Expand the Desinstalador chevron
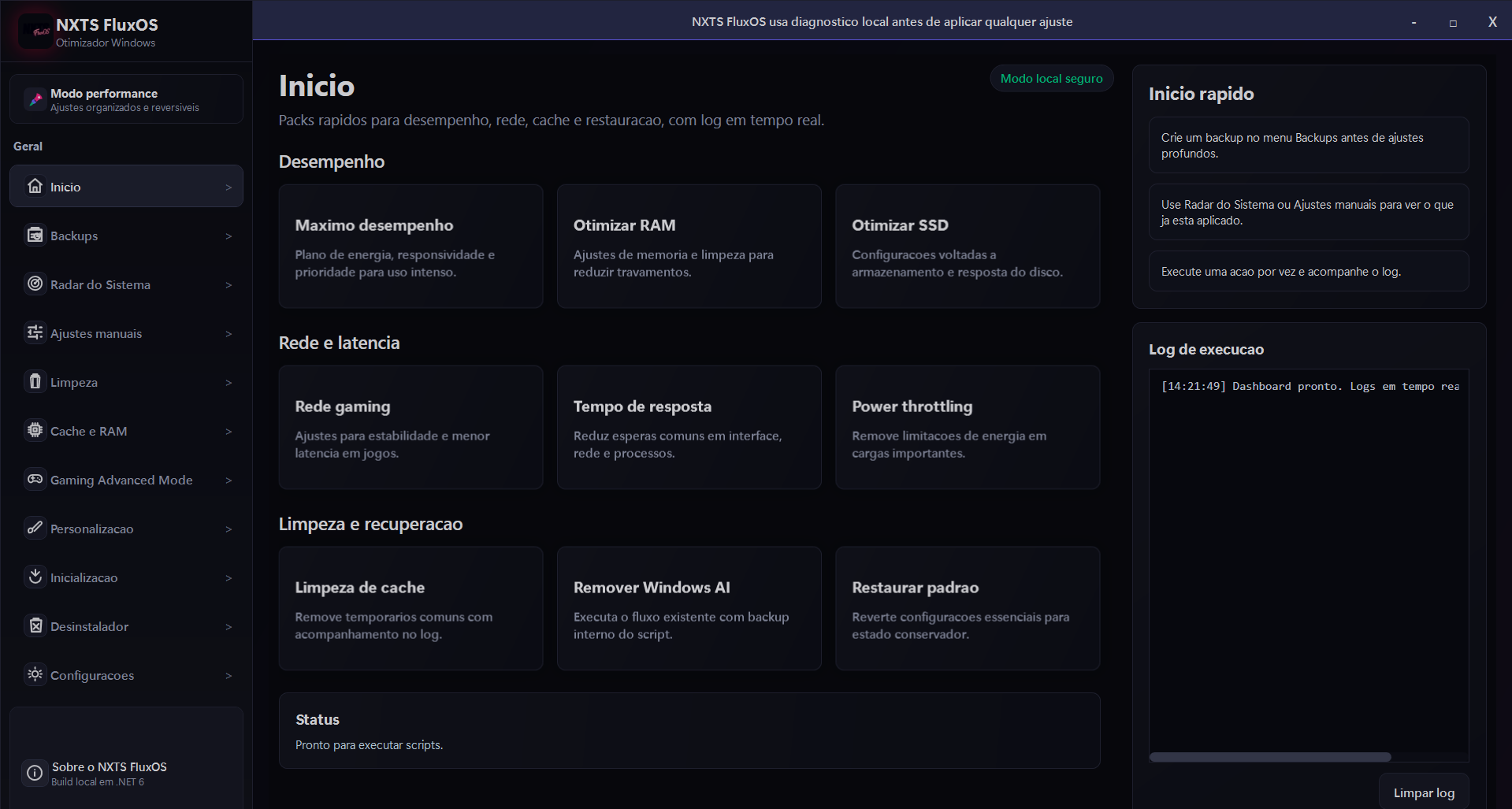This screenshot has width=1512, height=809. [x=228, y=627]
